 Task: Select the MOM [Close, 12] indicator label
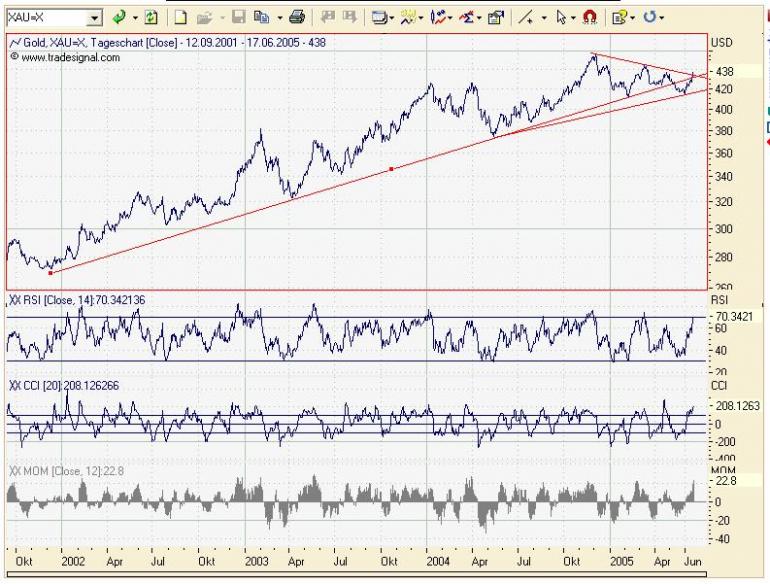coord(67,472)
